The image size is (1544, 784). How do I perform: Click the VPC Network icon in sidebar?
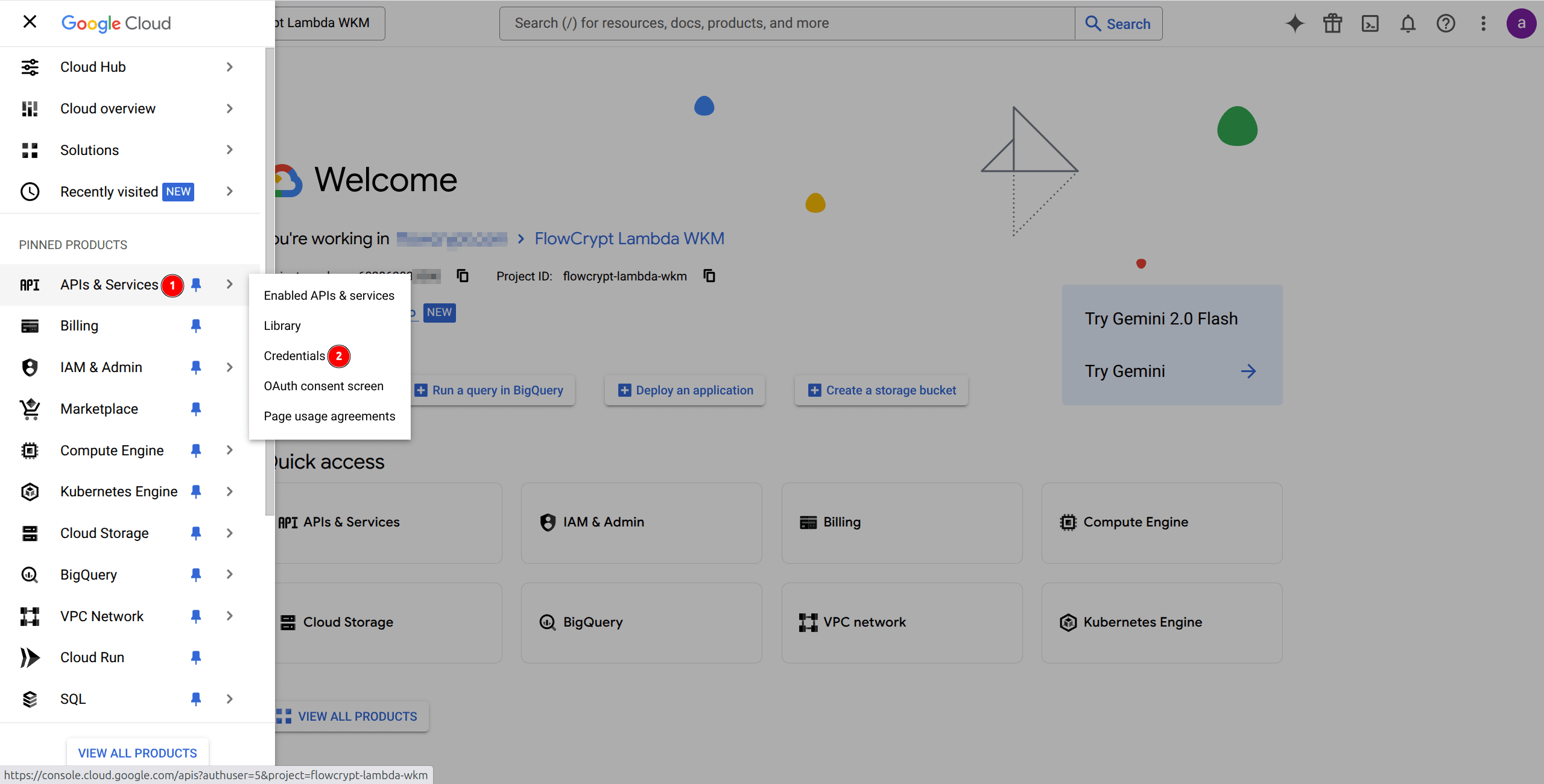(30, 616)
